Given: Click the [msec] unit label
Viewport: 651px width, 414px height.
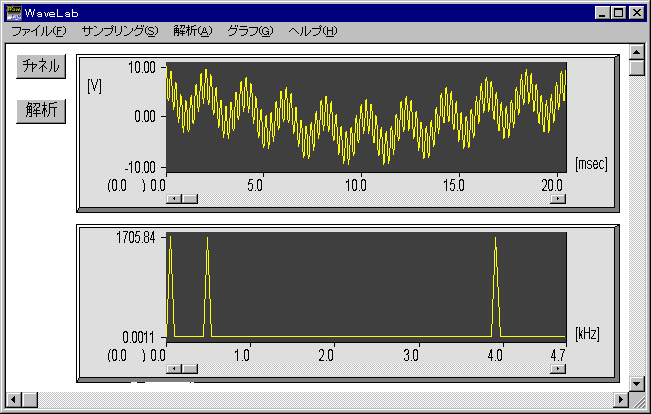Looking at the screenshot, I should click(x=591, y=164).
